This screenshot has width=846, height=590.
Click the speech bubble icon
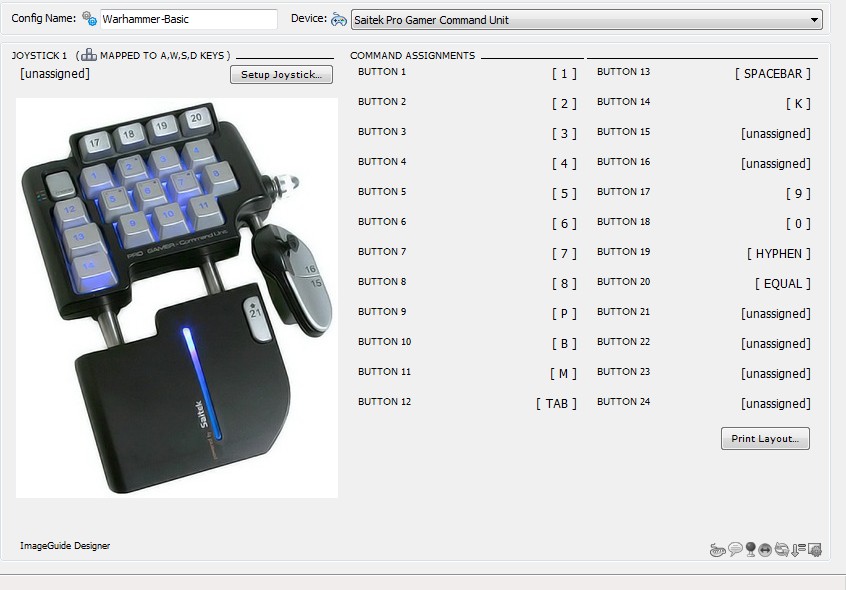(x=734, y=549)
